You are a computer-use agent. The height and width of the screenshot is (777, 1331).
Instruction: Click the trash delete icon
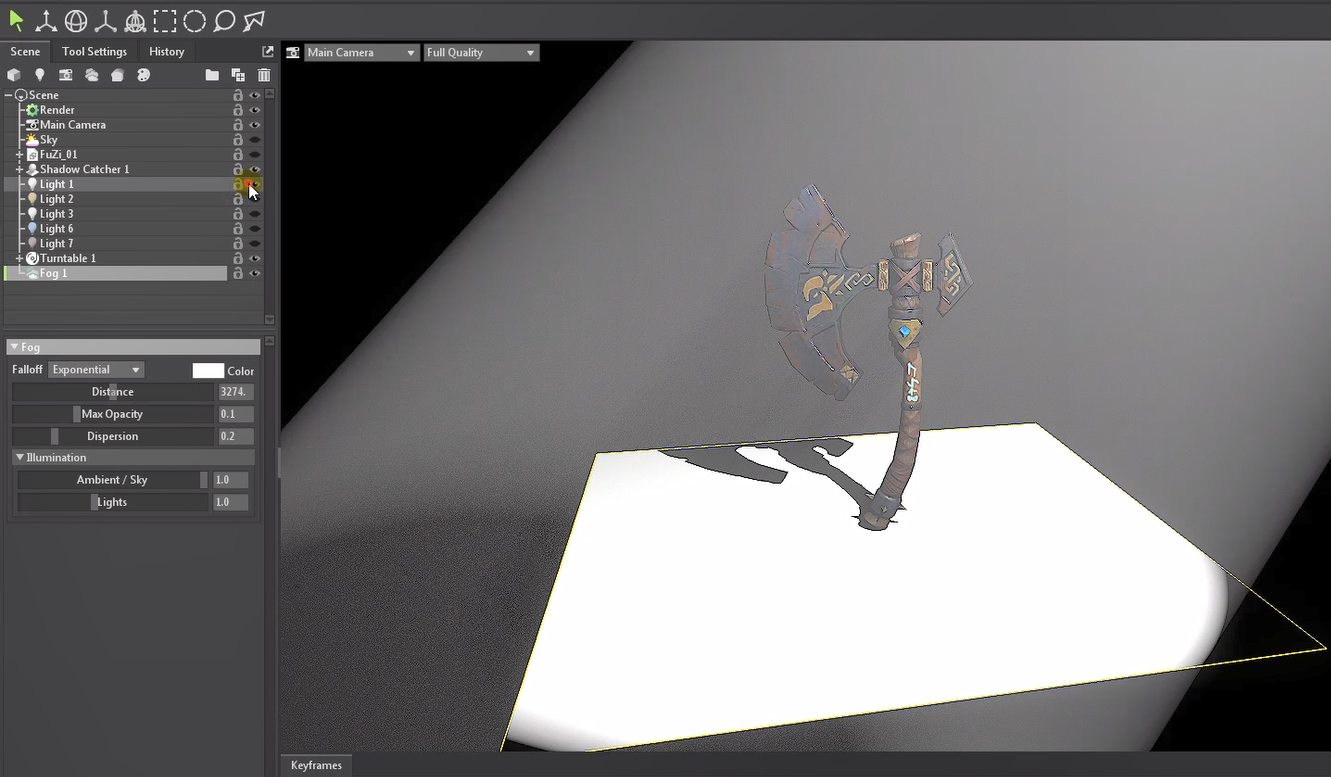click(x=264, y=75)
